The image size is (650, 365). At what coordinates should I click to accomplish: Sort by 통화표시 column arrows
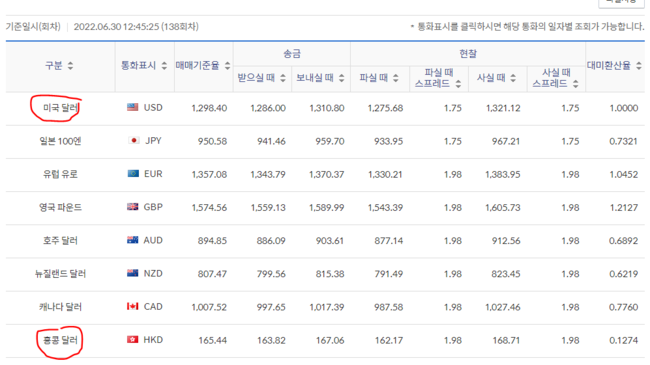click(x=164, y=66)
